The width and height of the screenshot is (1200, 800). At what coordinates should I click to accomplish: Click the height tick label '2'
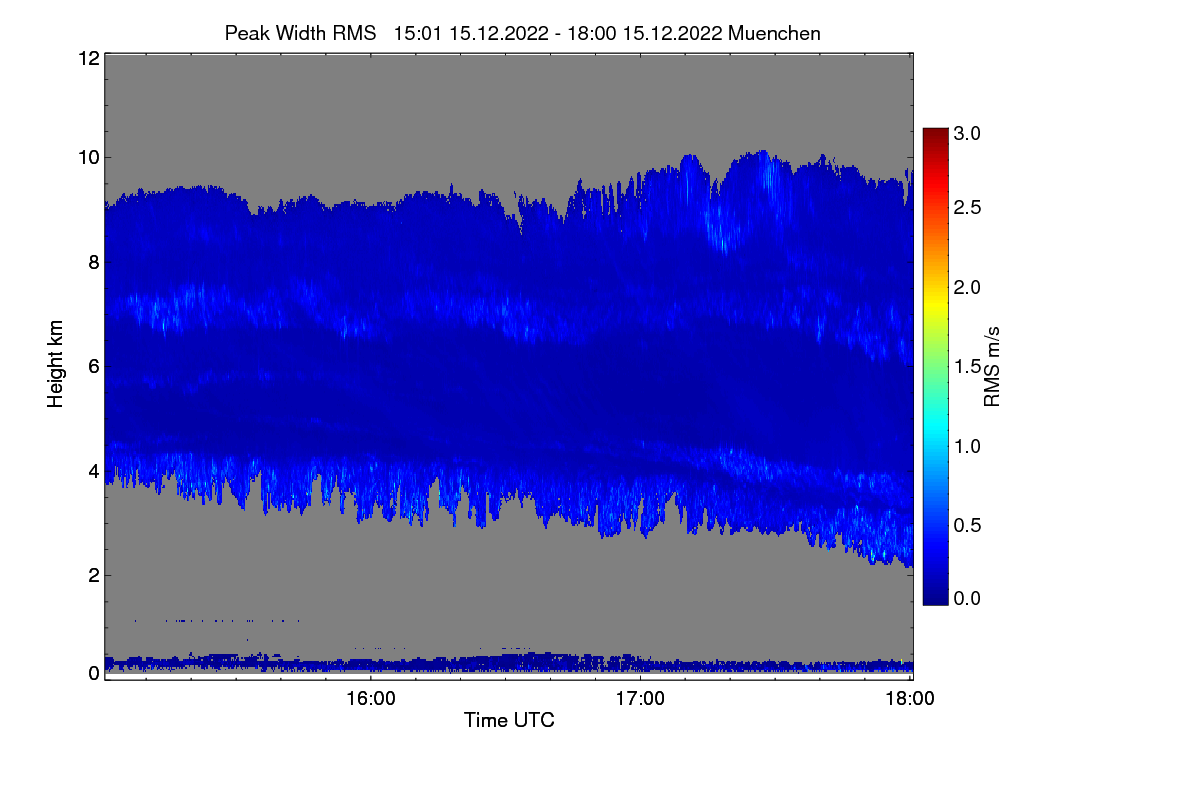coord(93,575)
